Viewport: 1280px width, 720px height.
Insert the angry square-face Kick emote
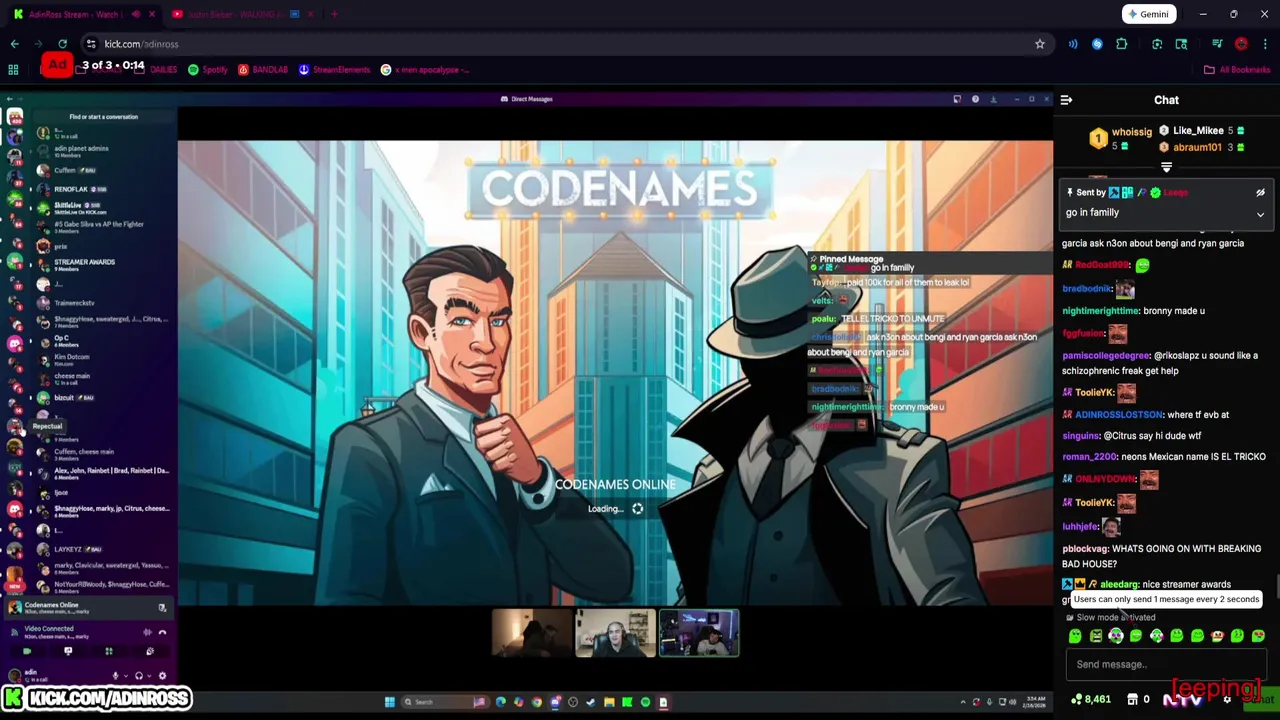(1096, 636)
